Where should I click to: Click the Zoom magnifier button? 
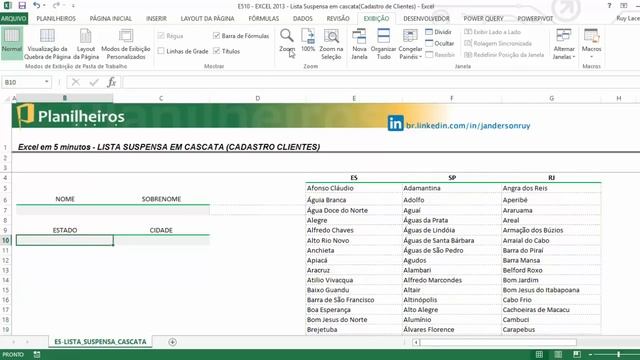pyautogui.click(x=287, y=40)
